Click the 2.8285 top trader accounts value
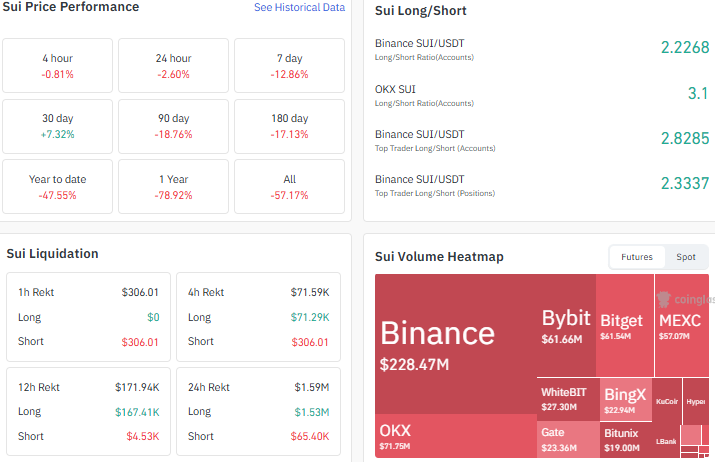Image resolution: width=715 pixels, height=462 pixels. coord(685,138)
